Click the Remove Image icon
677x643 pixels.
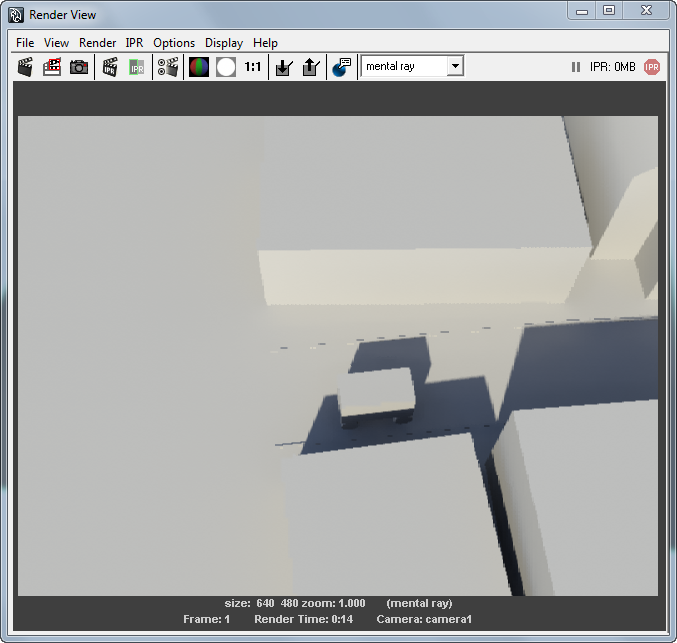[x=310, y=67]
